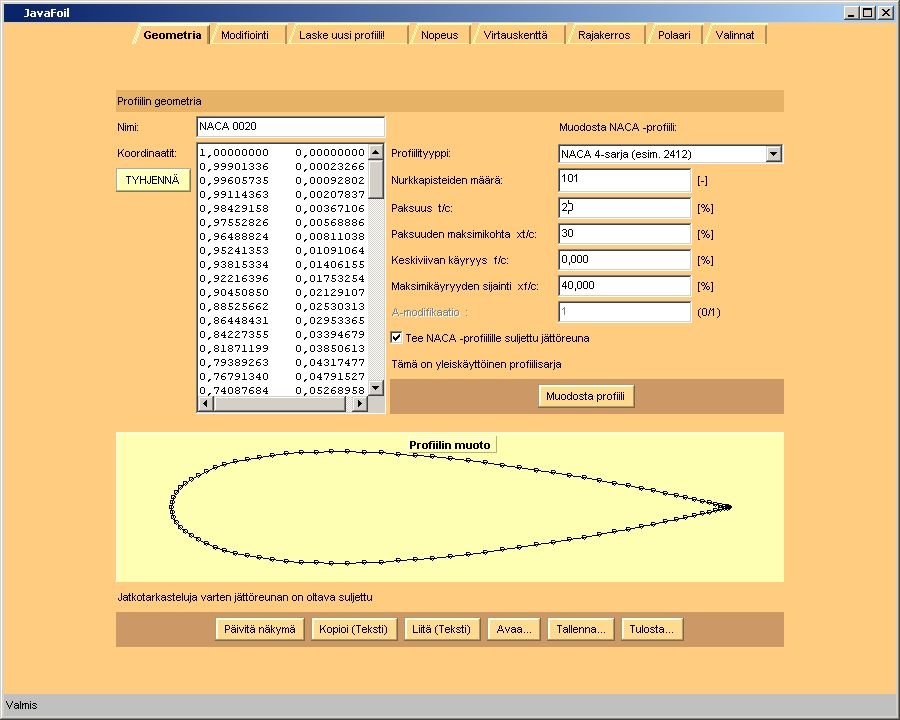The height and width of the screenshot is (720, 900).
Task: Open the Laske uusi profiili! tab
Action: (341, 35)
